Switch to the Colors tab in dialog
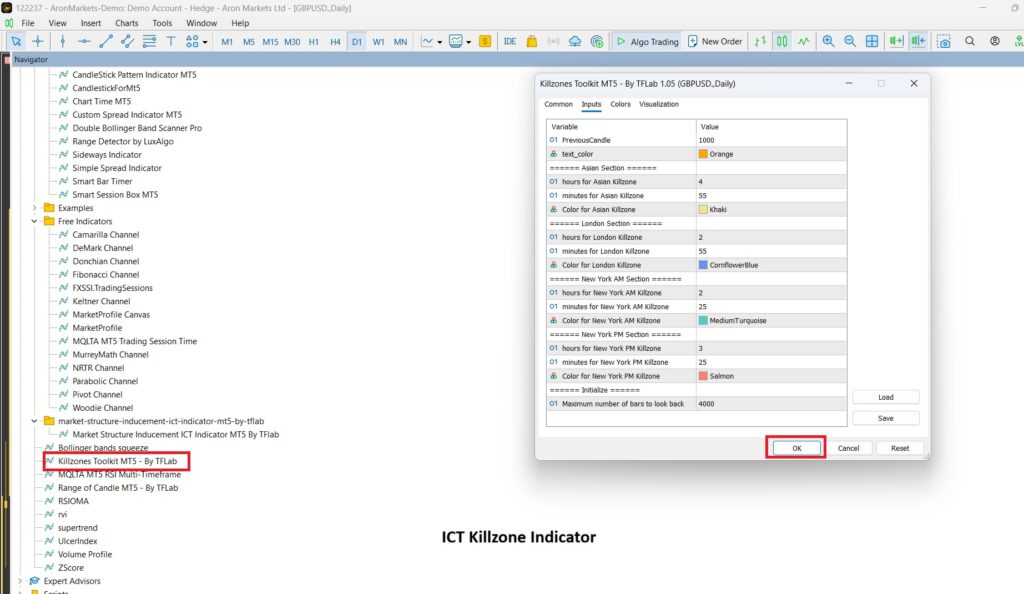The width and height of the screenshot is (1024, 594). click(x=620, y=104)
